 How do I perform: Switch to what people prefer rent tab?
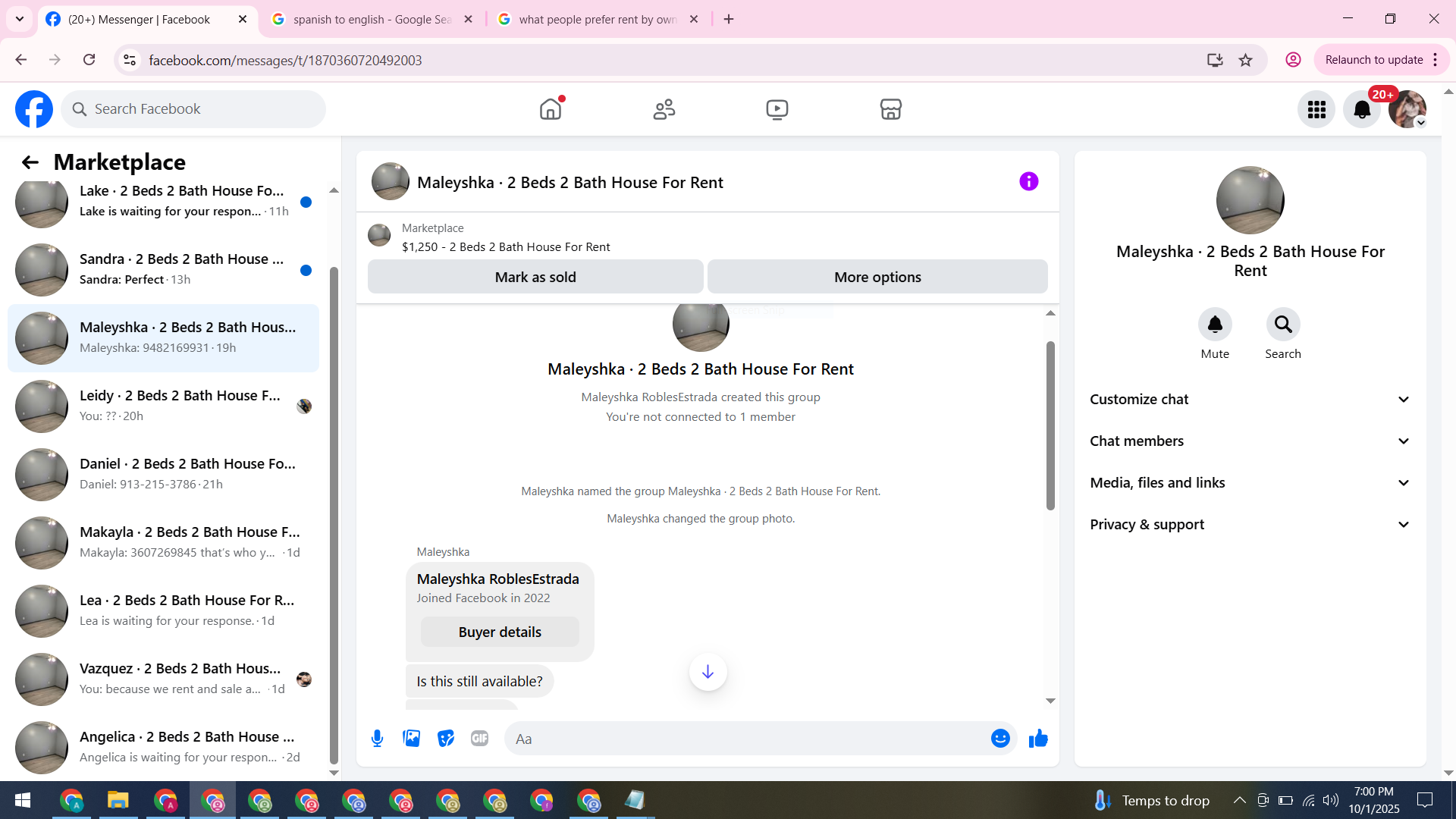598,20
